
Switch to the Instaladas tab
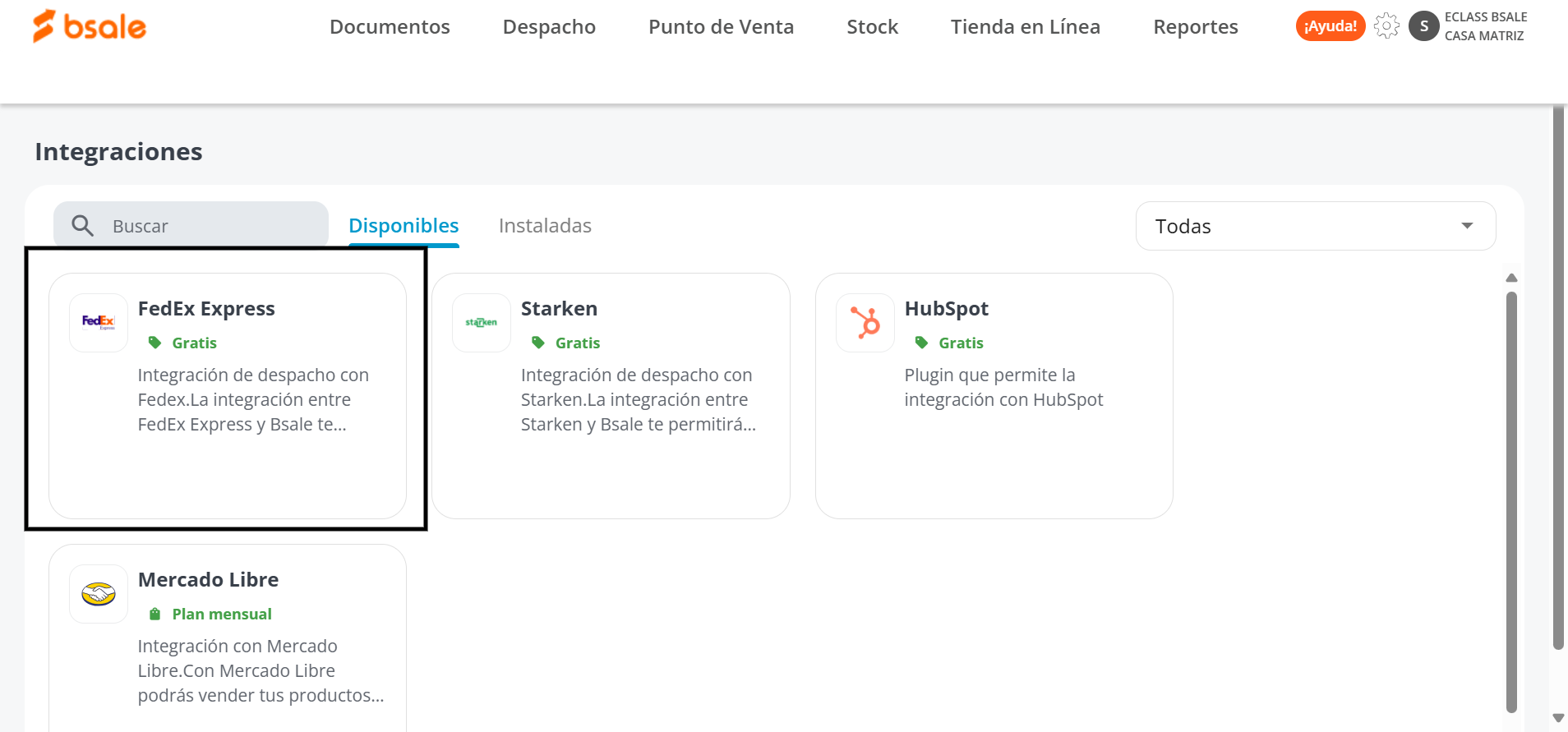(x=545, y=225)
